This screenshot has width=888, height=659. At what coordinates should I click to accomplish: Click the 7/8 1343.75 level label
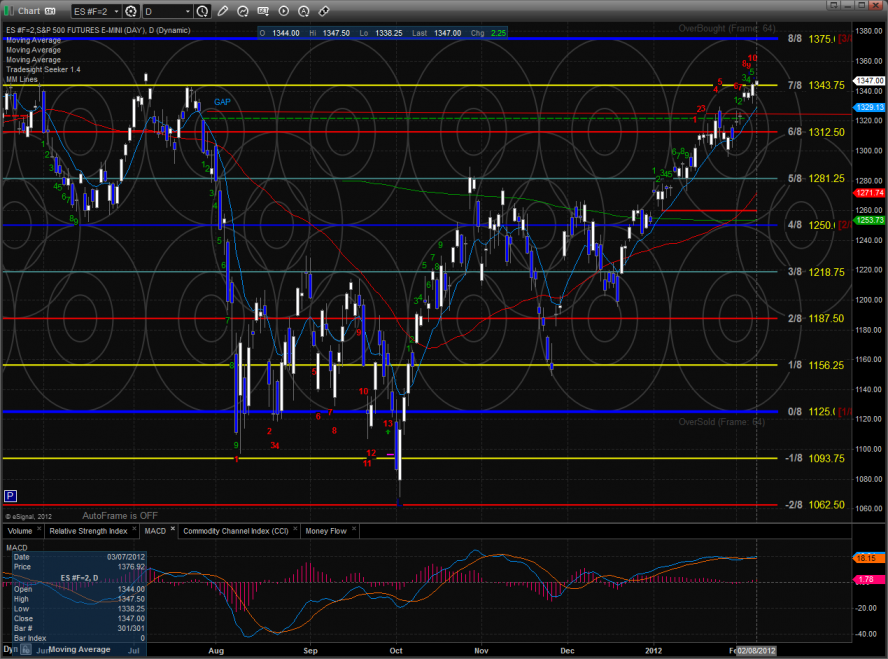pyautogui.click(x=816, y=85)
